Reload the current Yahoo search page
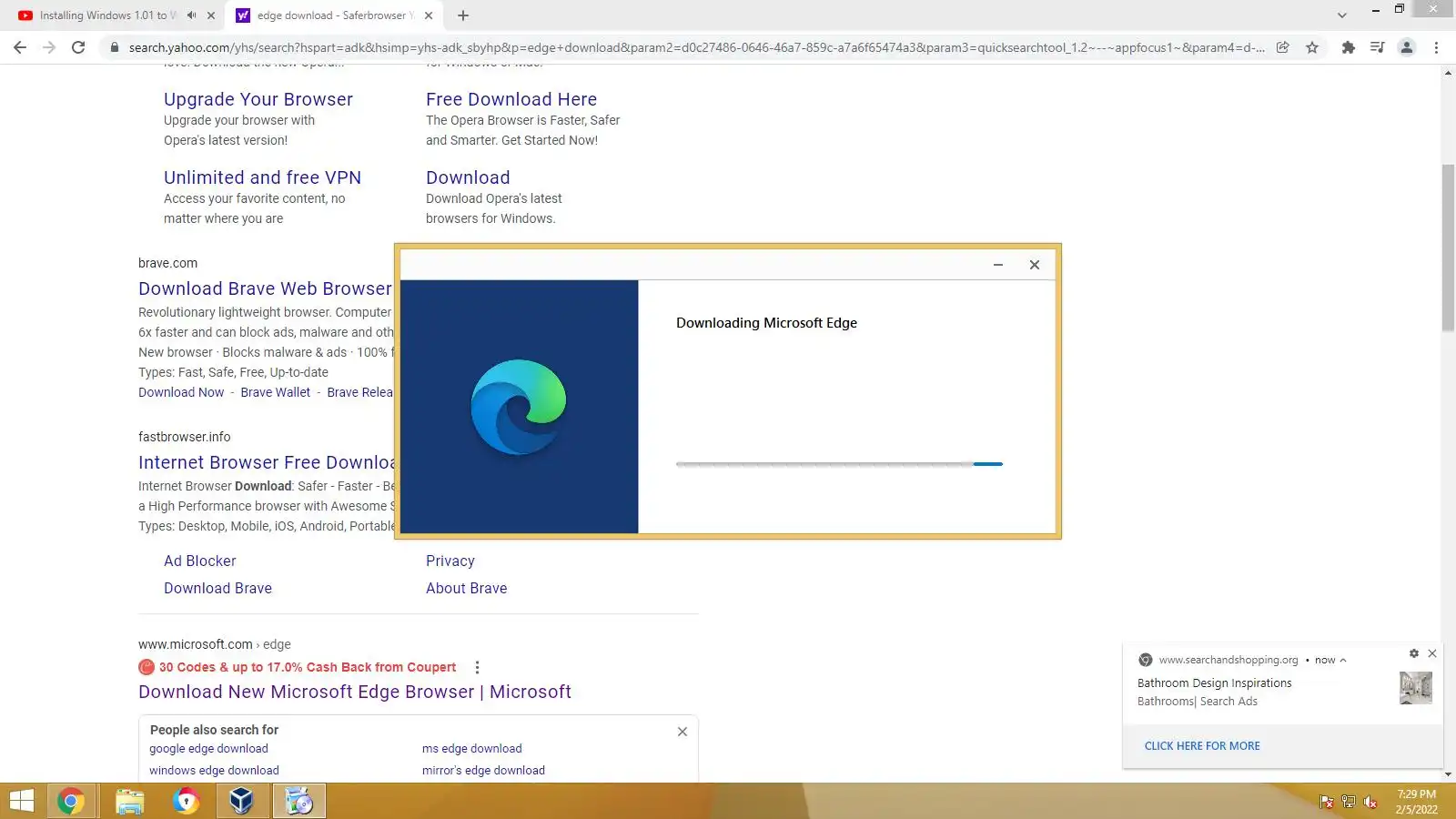 [78, 47]
